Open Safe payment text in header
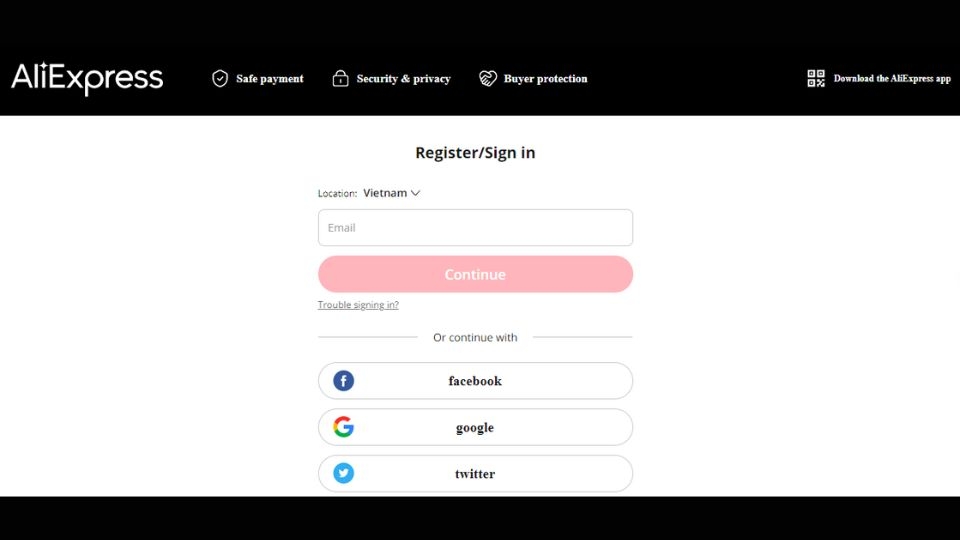960x540 pixels. click(x=269, y=78)
